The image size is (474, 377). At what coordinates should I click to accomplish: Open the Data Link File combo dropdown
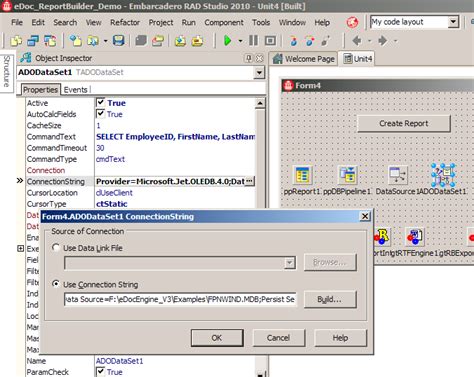click(289, 263)
